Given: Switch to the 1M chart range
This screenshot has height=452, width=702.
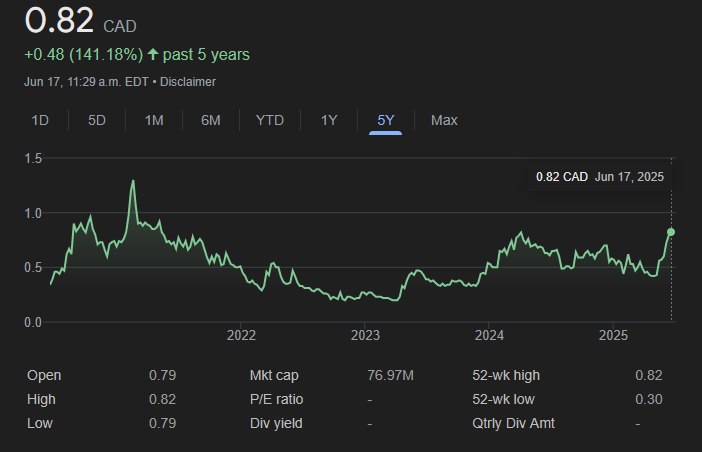Looking at the screenshot, I should point(154,120).
